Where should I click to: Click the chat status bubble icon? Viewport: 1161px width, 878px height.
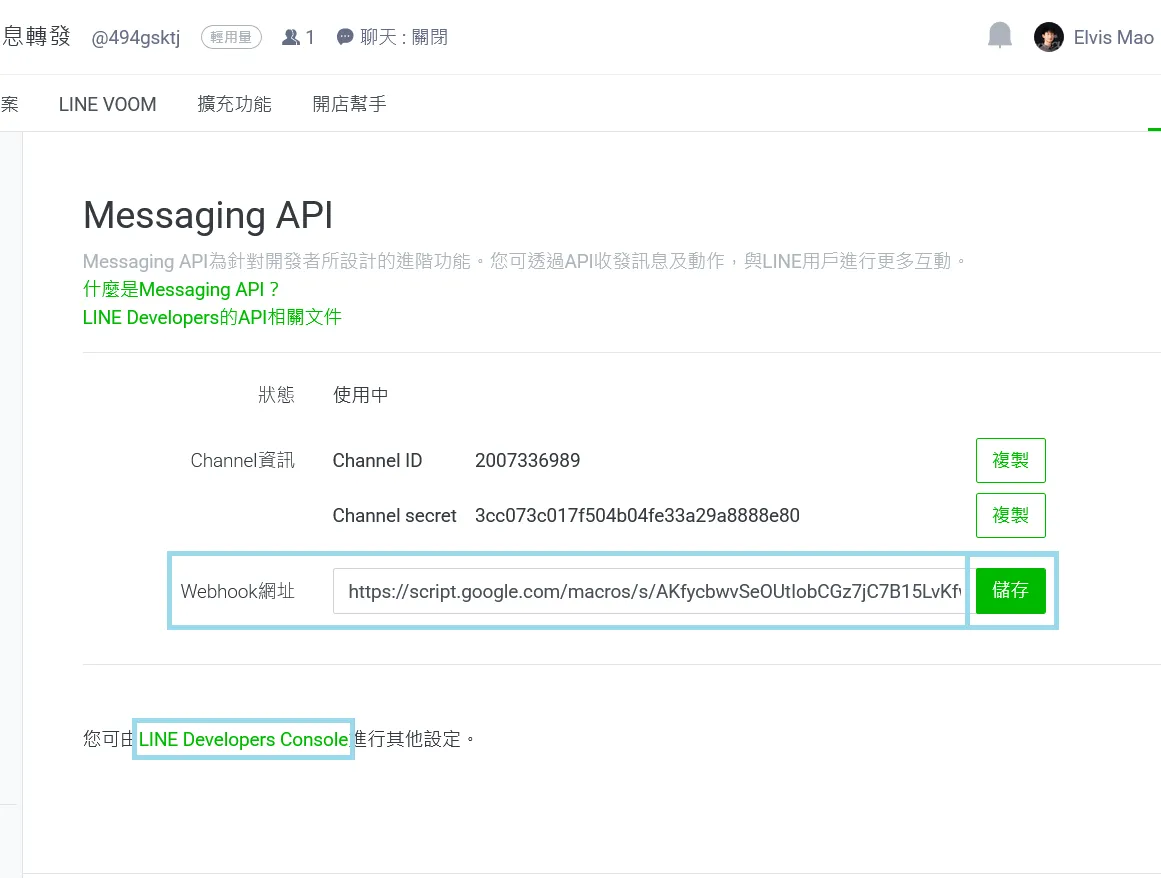tap(345, 37)
